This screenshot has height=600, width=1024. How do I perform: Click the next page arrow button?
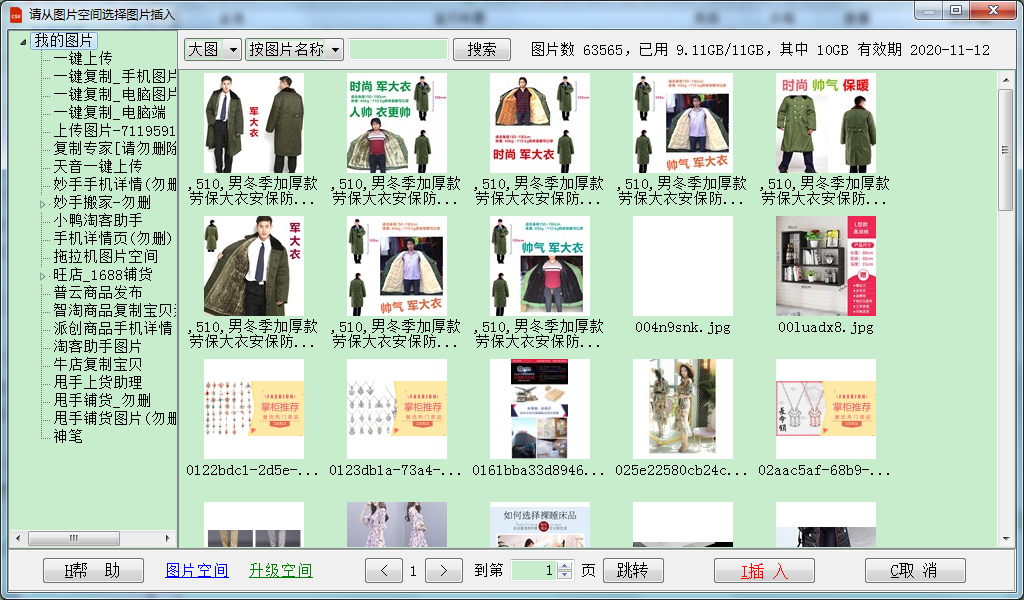443,571
